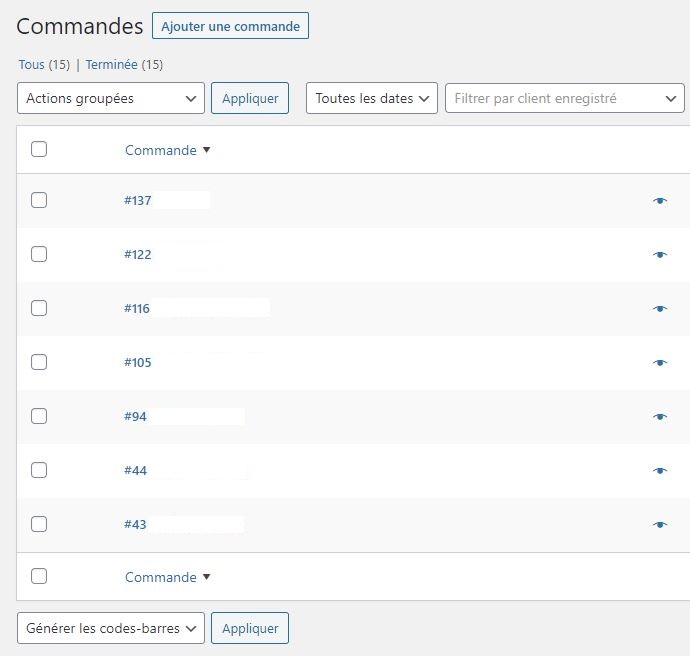
Task: Show the Terminée orders view
Action: click(111, 64)
